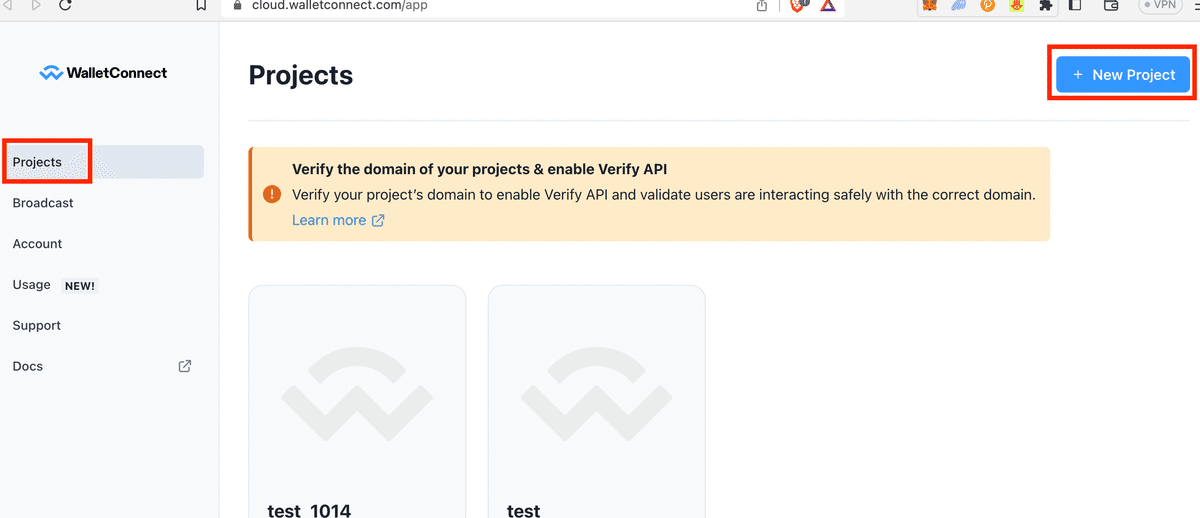Viewport: 1200px width, 518px height.
Task: Click the New Project button
Action: 1123,75
